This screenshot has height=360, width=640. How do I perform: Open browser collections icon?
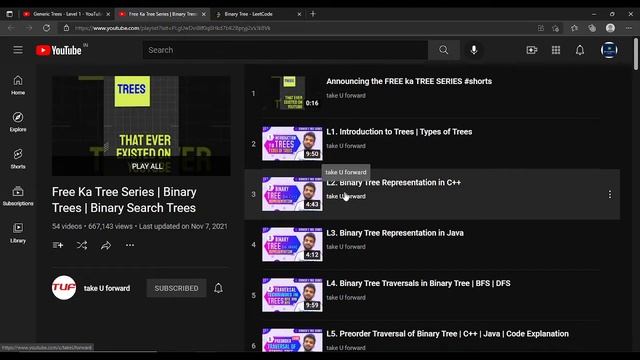(592, 28)
